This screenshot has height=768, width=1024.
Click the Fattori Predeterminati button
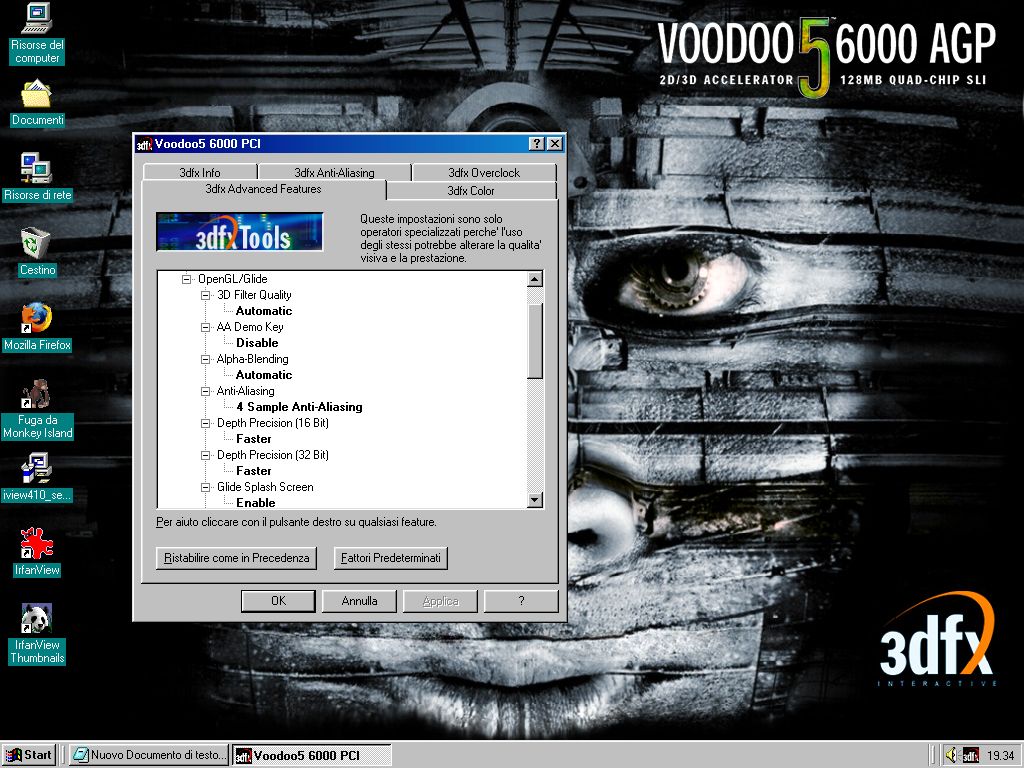click(391, 558)
